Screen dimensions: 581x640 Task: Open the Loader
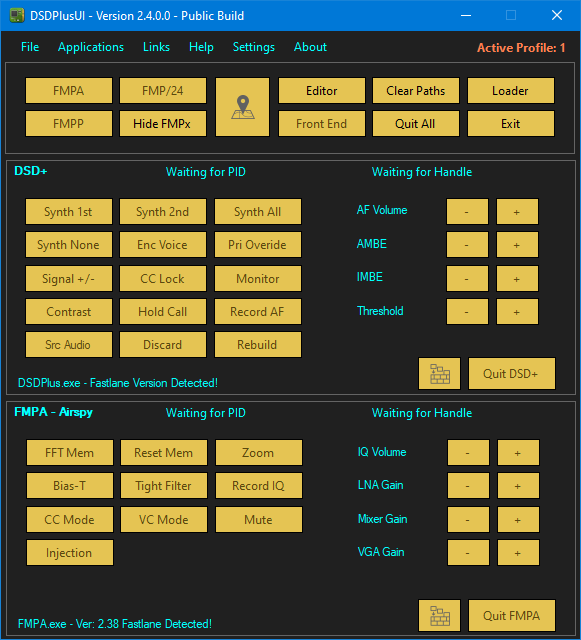point(510,90)
